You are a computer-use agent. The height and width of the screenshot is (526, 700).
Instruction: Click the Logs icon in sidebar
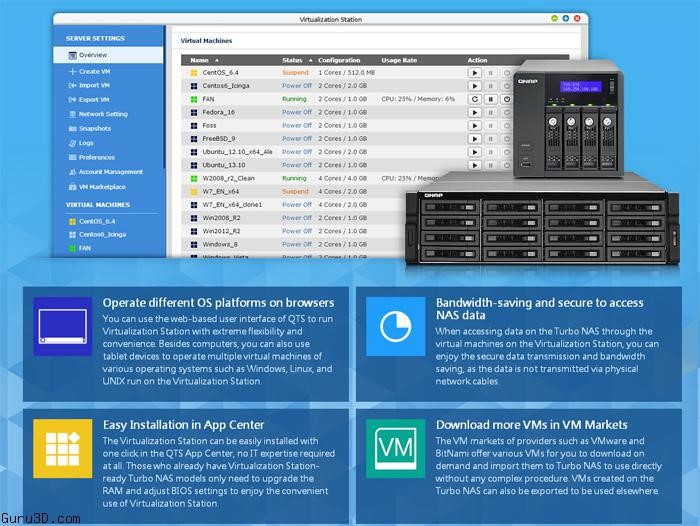[72, 143]
